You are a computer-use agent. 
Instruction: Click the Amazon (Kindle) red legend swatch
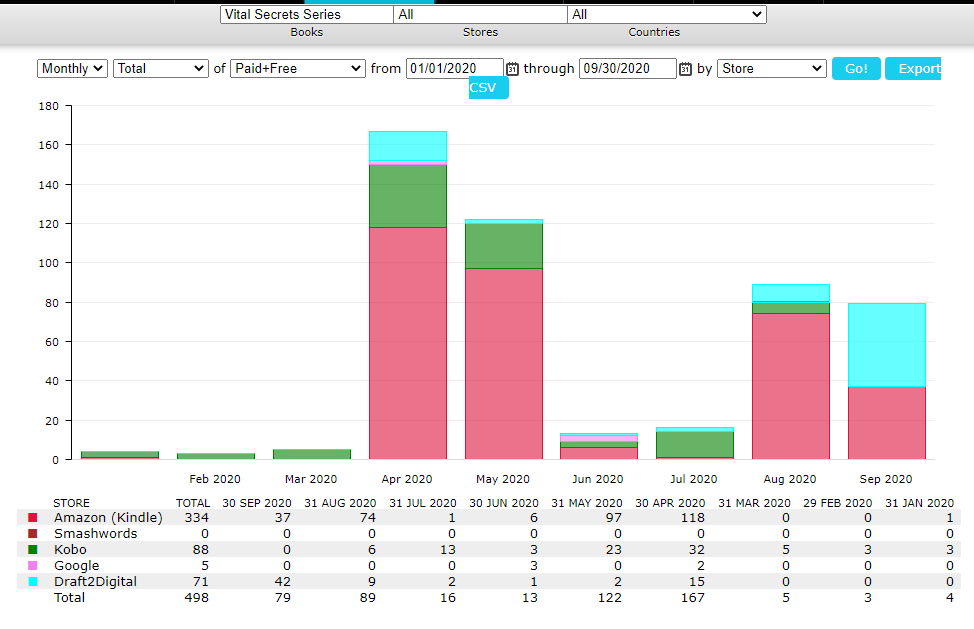click(33, 517)
